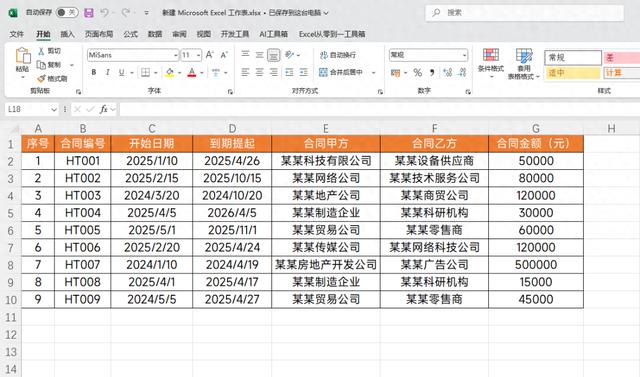Click the Cut scissors icon

point(41,51)
